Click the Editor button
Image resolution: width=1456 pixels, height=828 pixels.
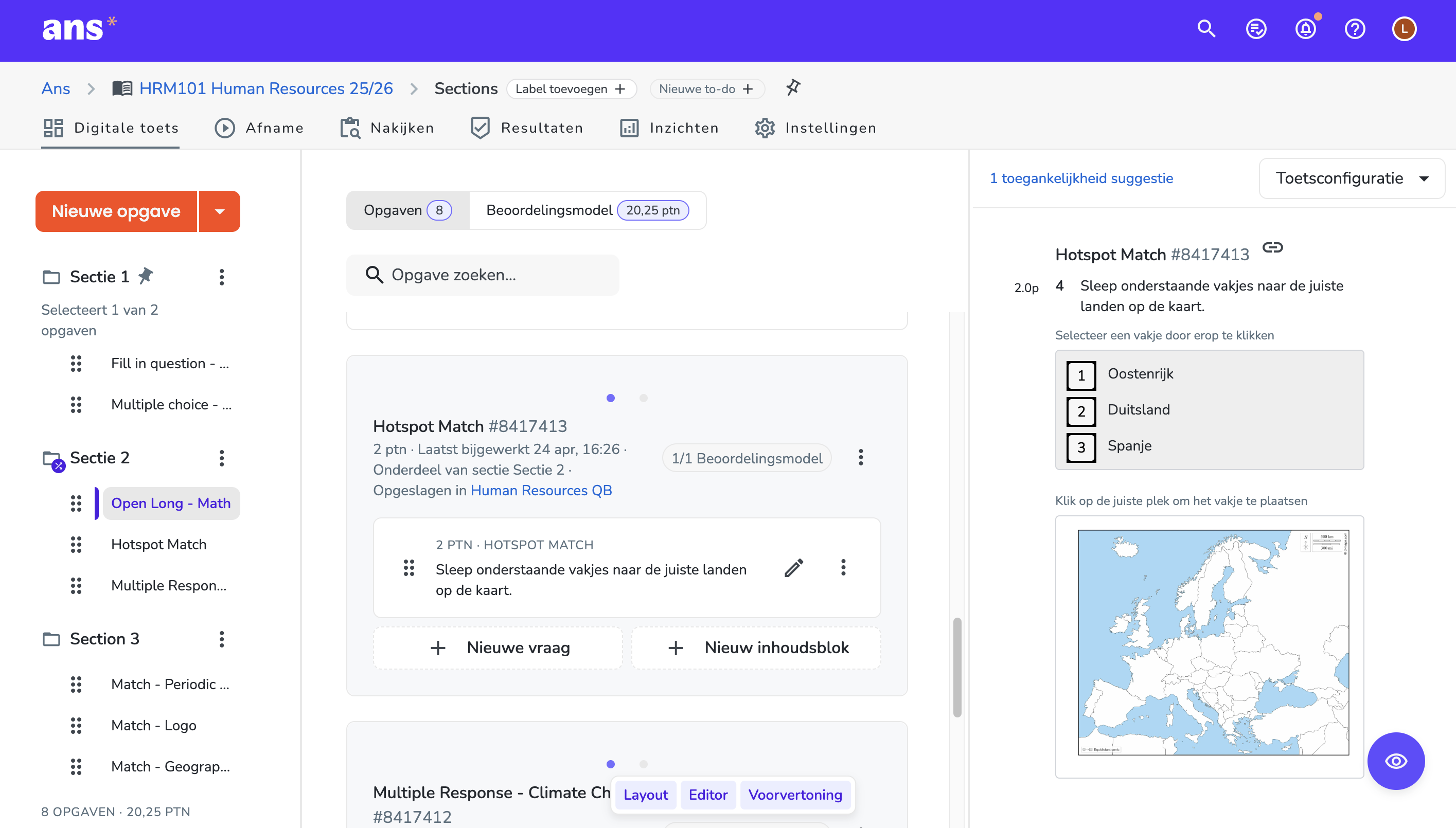tap(708, 795)
